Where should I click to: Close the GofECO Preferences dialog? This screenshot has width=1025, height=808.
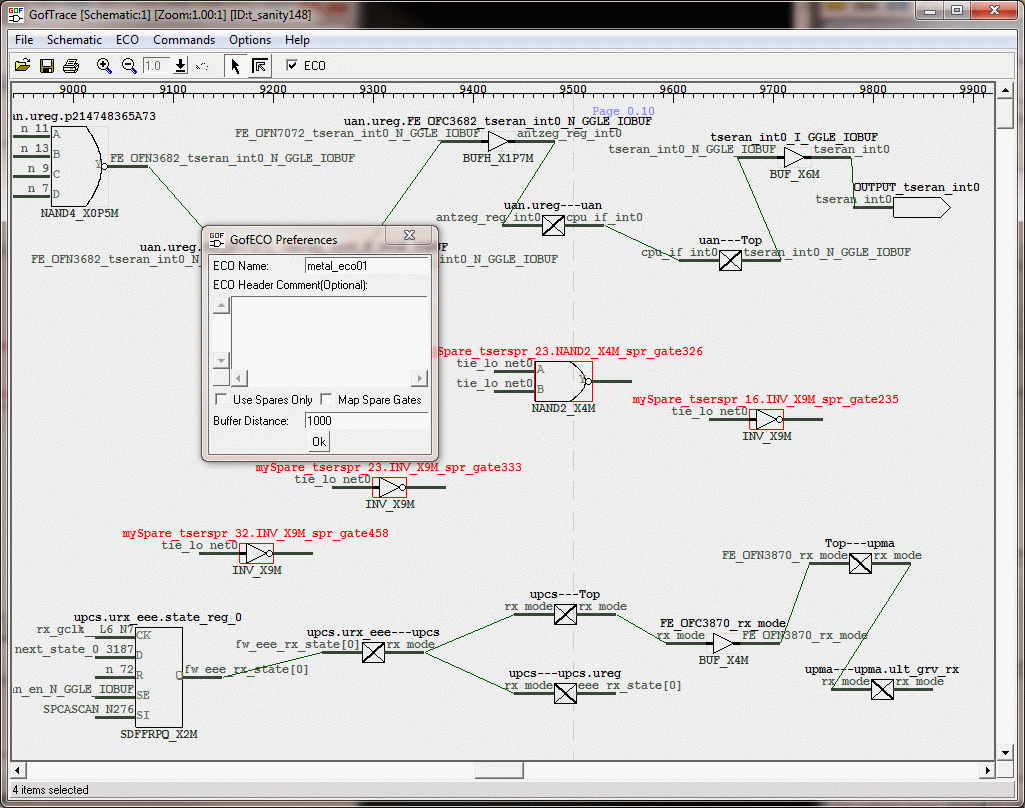[411, 236]
